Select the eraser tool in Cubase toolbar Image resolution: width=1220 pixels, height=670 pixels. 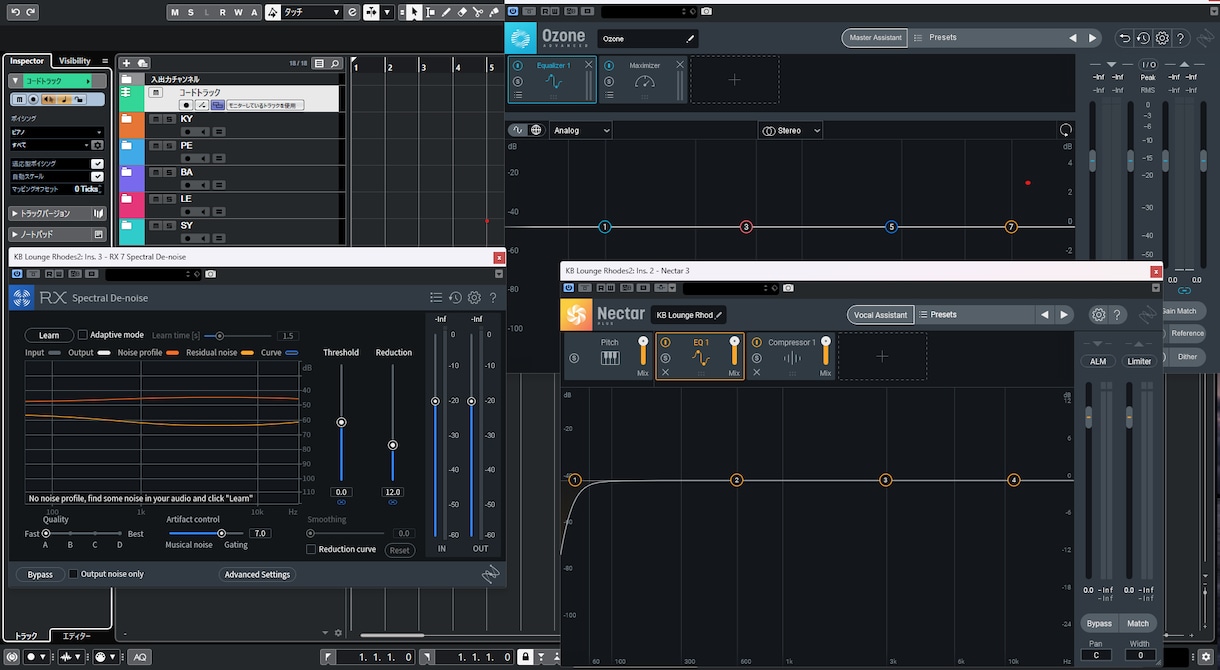[462, 12]
